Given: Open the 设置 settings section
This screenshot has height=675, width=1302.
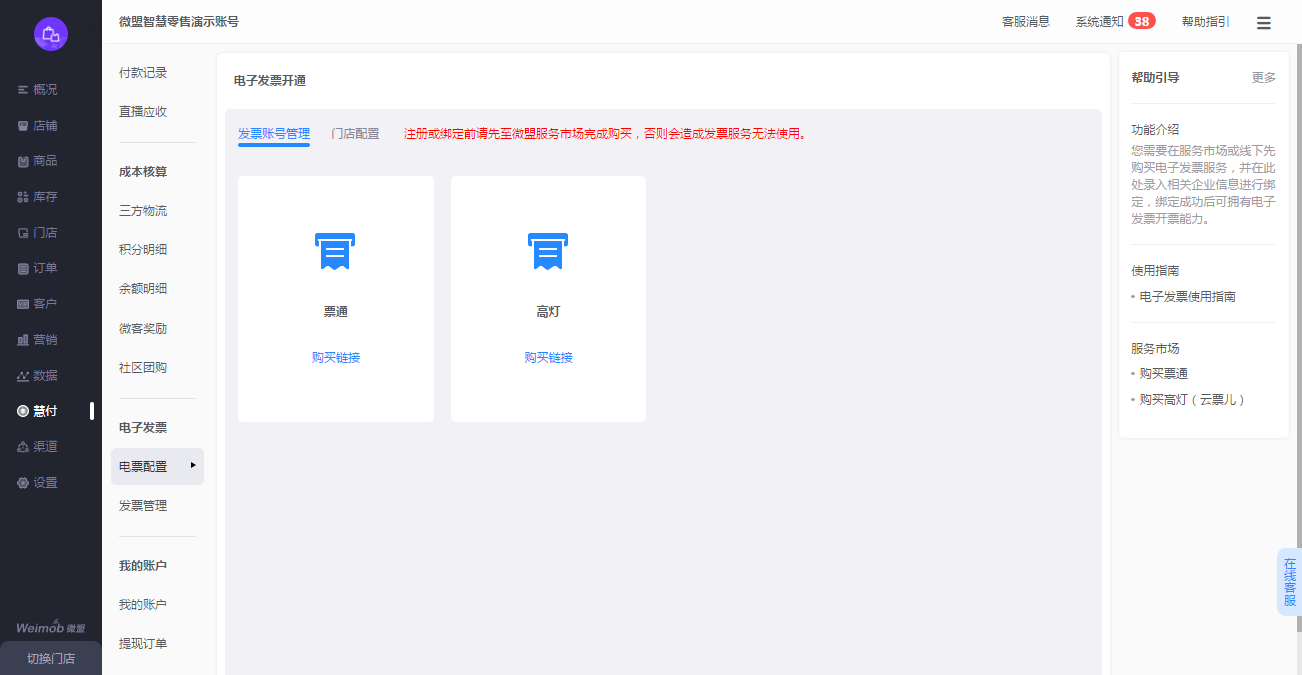Looking at the screenshot, I should pyautogui.click(x=38, y=483).
